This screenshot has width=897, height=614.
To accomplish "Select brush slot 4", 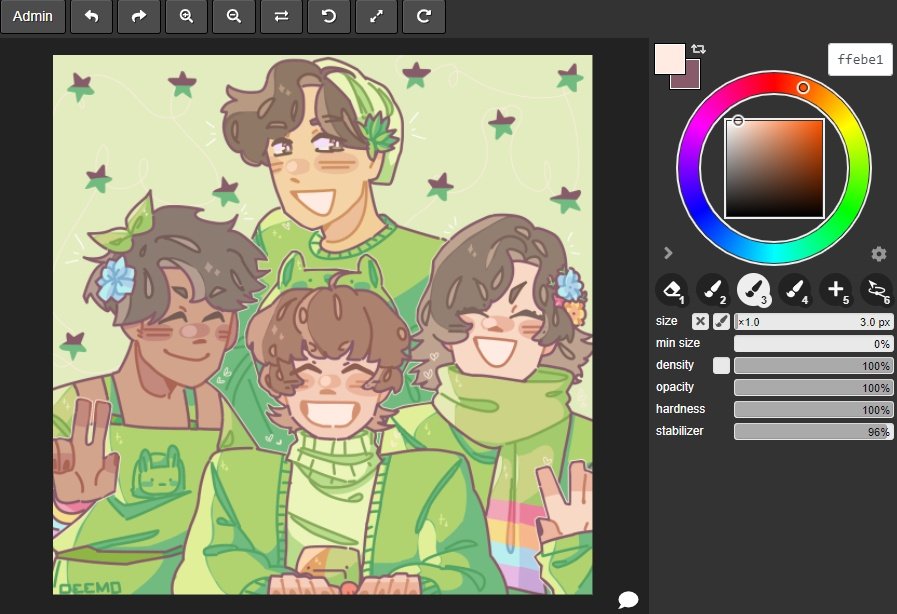I will pos(795,290).
